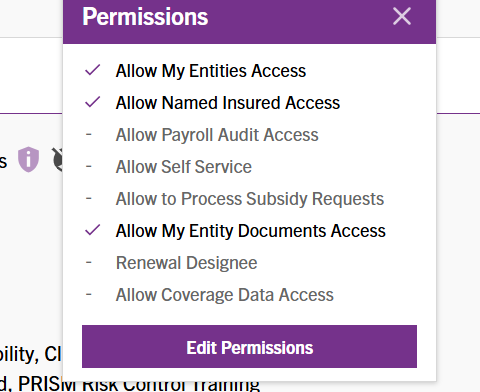This screenshot has width=480, height=392.
Task: Select Allow Coverage Data Access entry
Action: click(x=225, y=295)
